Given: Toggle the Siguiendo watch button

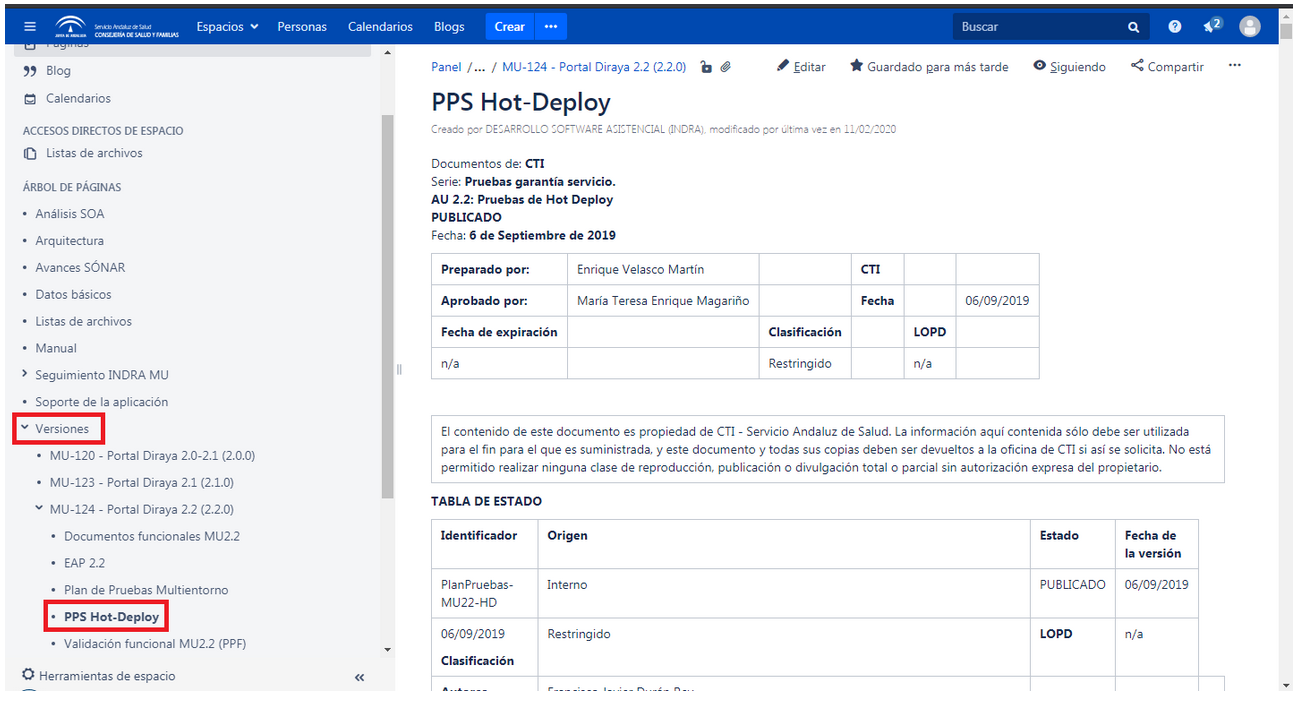Looking at the screenshot, I should [1070, 67].
